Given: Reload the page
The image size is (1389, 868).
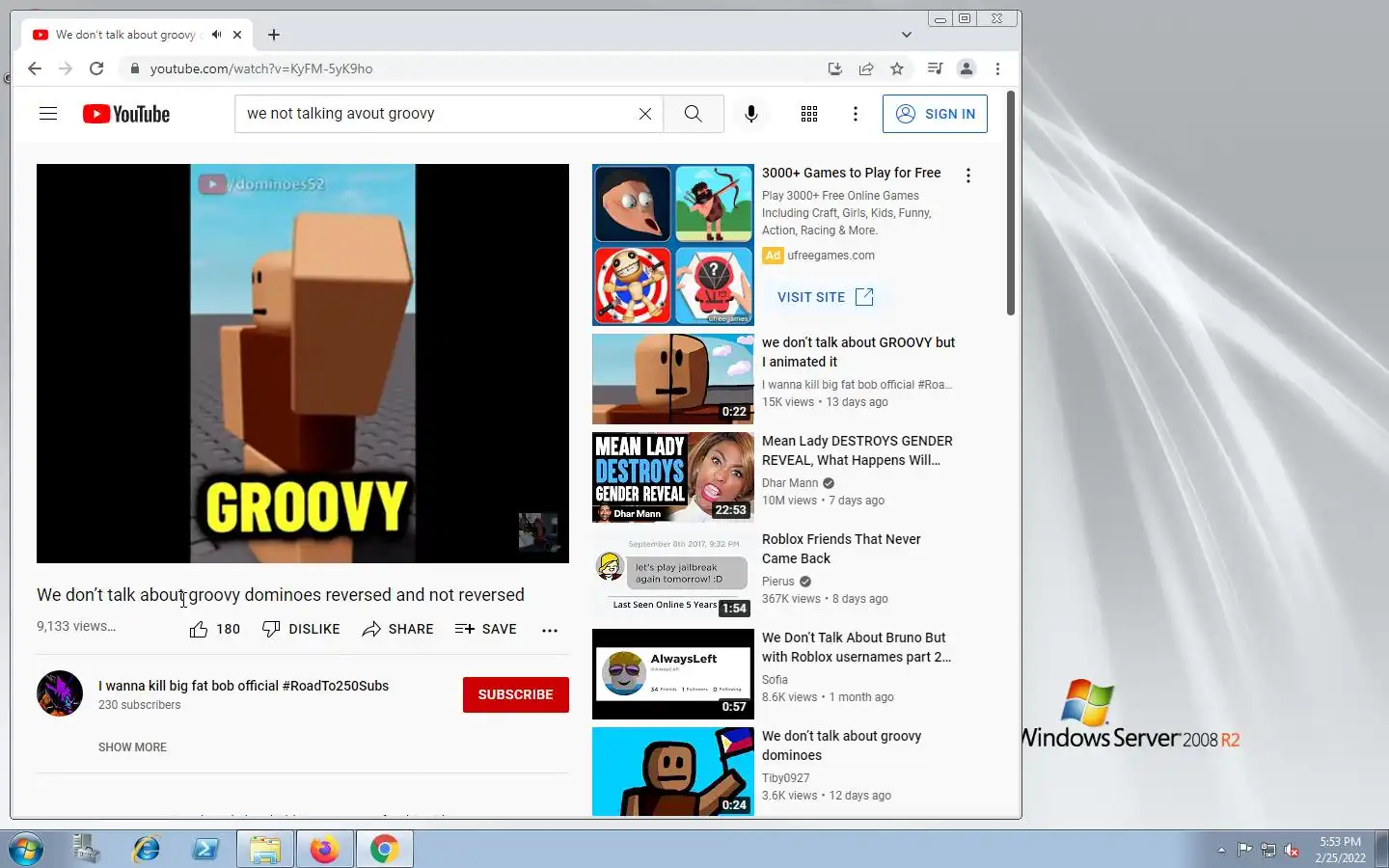Looking at the screenshot, I should [96, 68].
